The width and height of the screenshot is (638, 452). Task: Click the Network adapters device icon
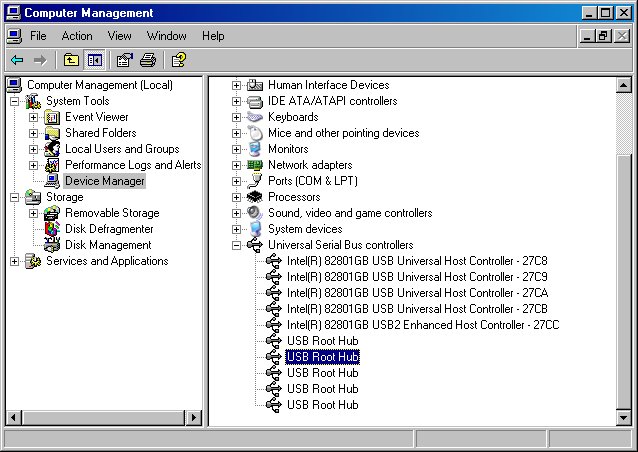255,165
